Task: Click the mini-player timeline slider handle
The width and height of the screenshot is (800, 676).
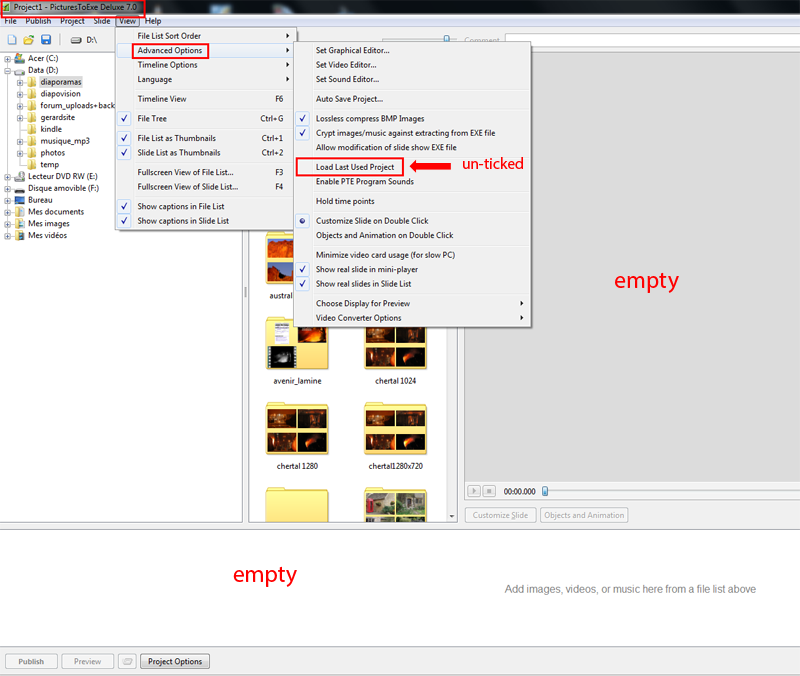Action: pos(545,491)
